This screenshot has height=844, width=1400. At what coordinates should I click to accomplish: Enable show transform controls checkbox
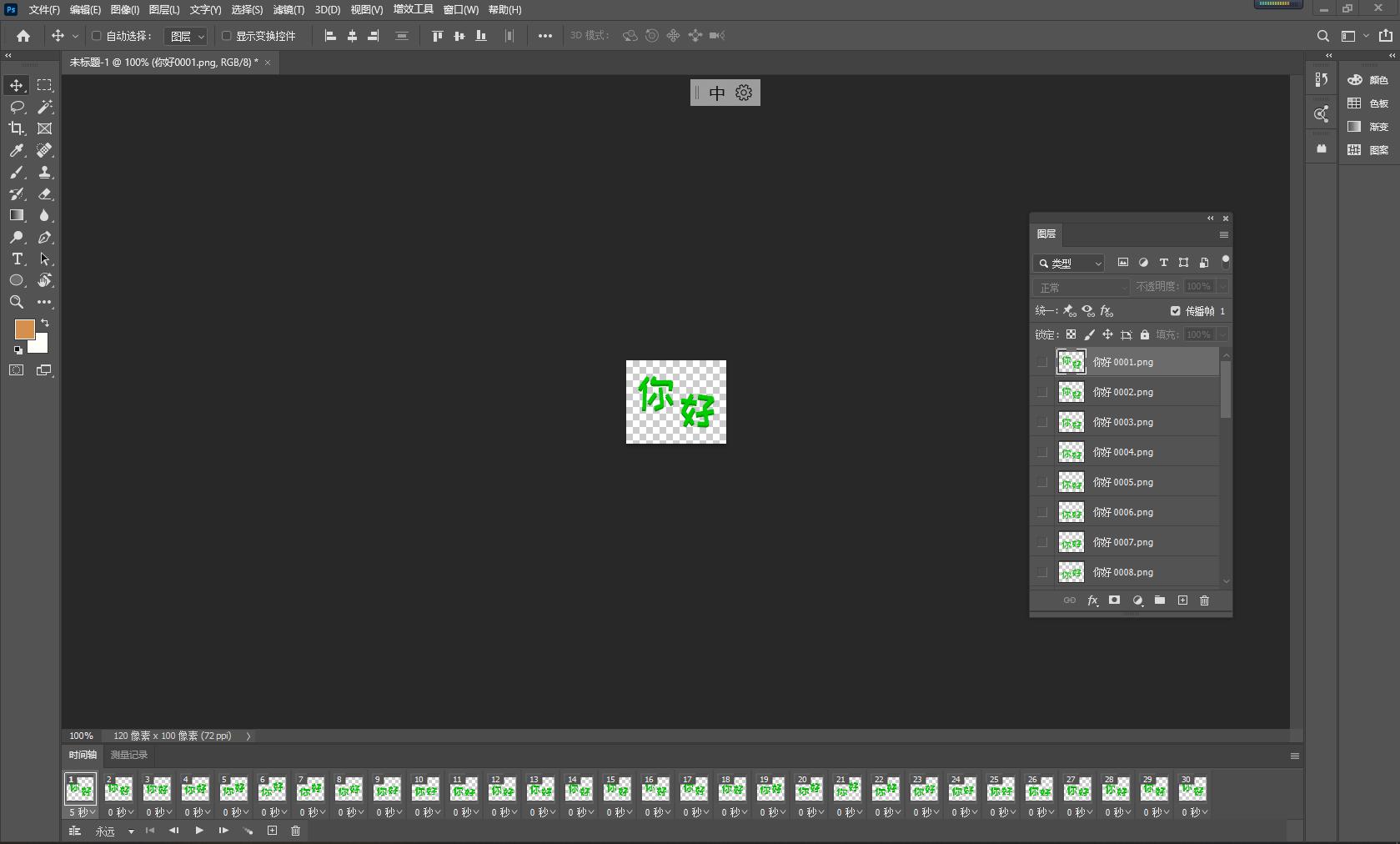click(x=226, y=36)
